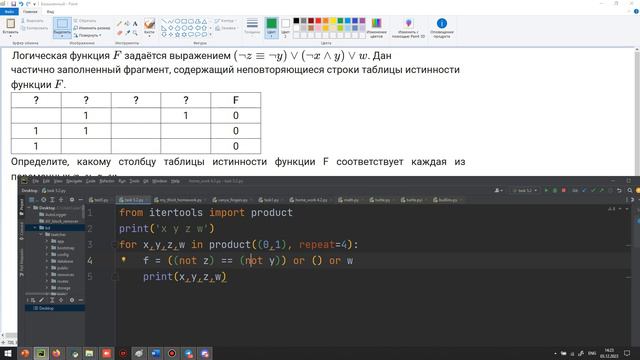
Task: Select the public folder in project tree
Action: tap(60, 268)
